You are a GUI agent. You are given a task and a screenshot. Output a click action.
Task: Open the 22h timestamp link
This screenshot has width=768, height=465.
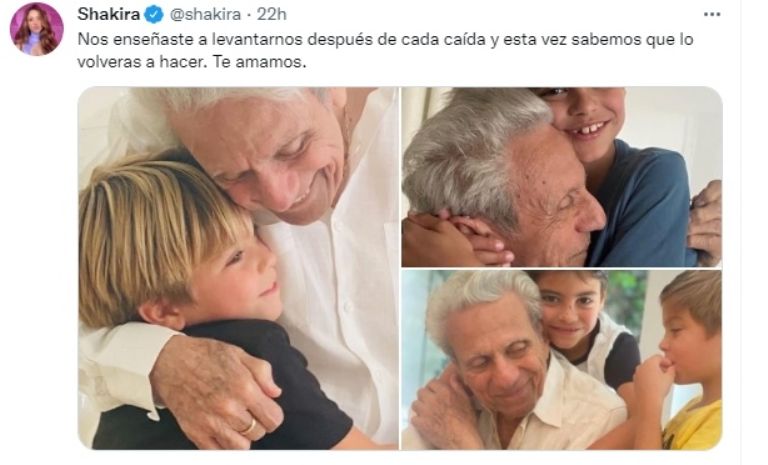[271, 15]
